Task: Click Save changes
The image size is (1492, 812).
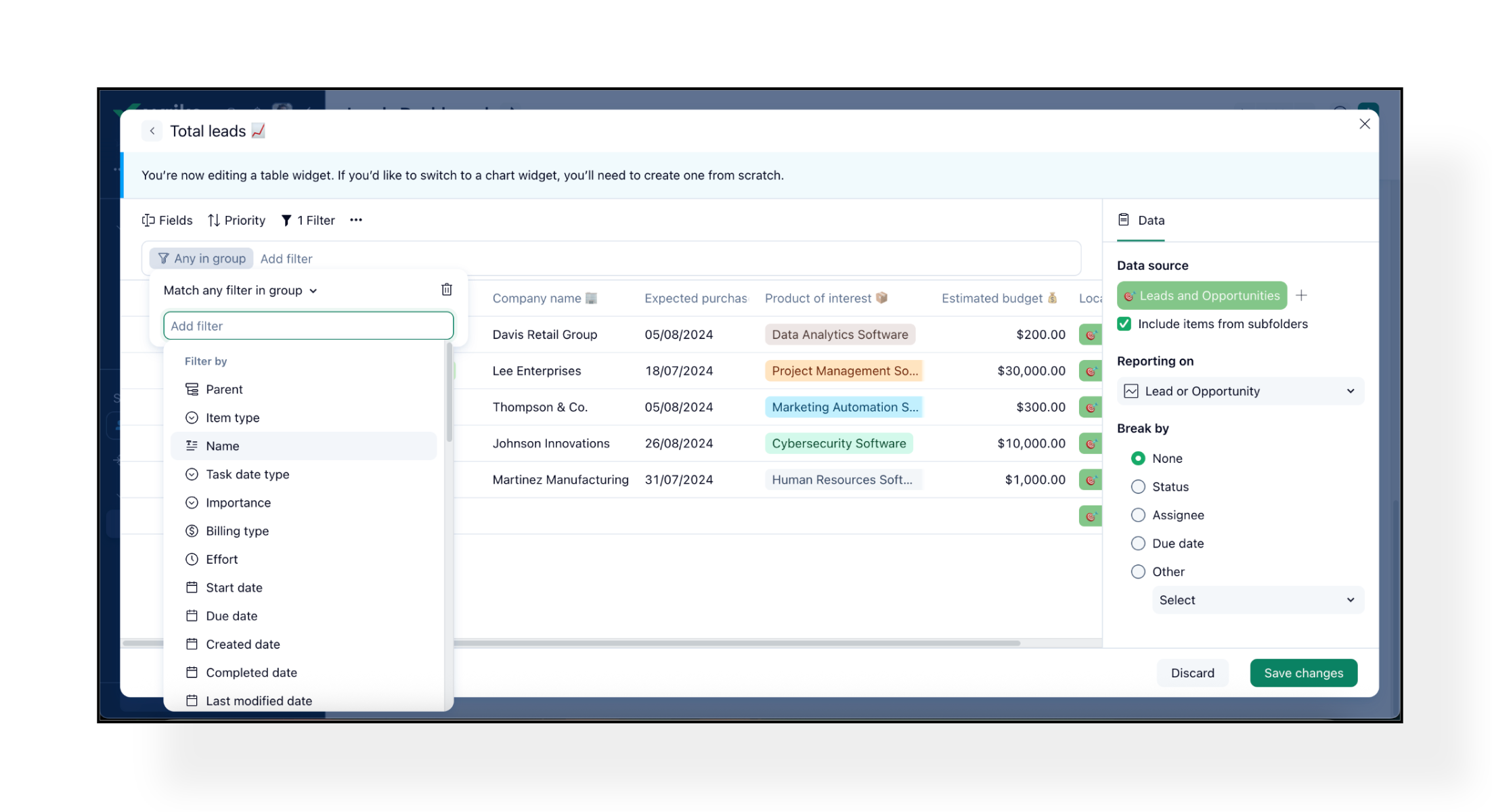Action: tap(1304, 673)
